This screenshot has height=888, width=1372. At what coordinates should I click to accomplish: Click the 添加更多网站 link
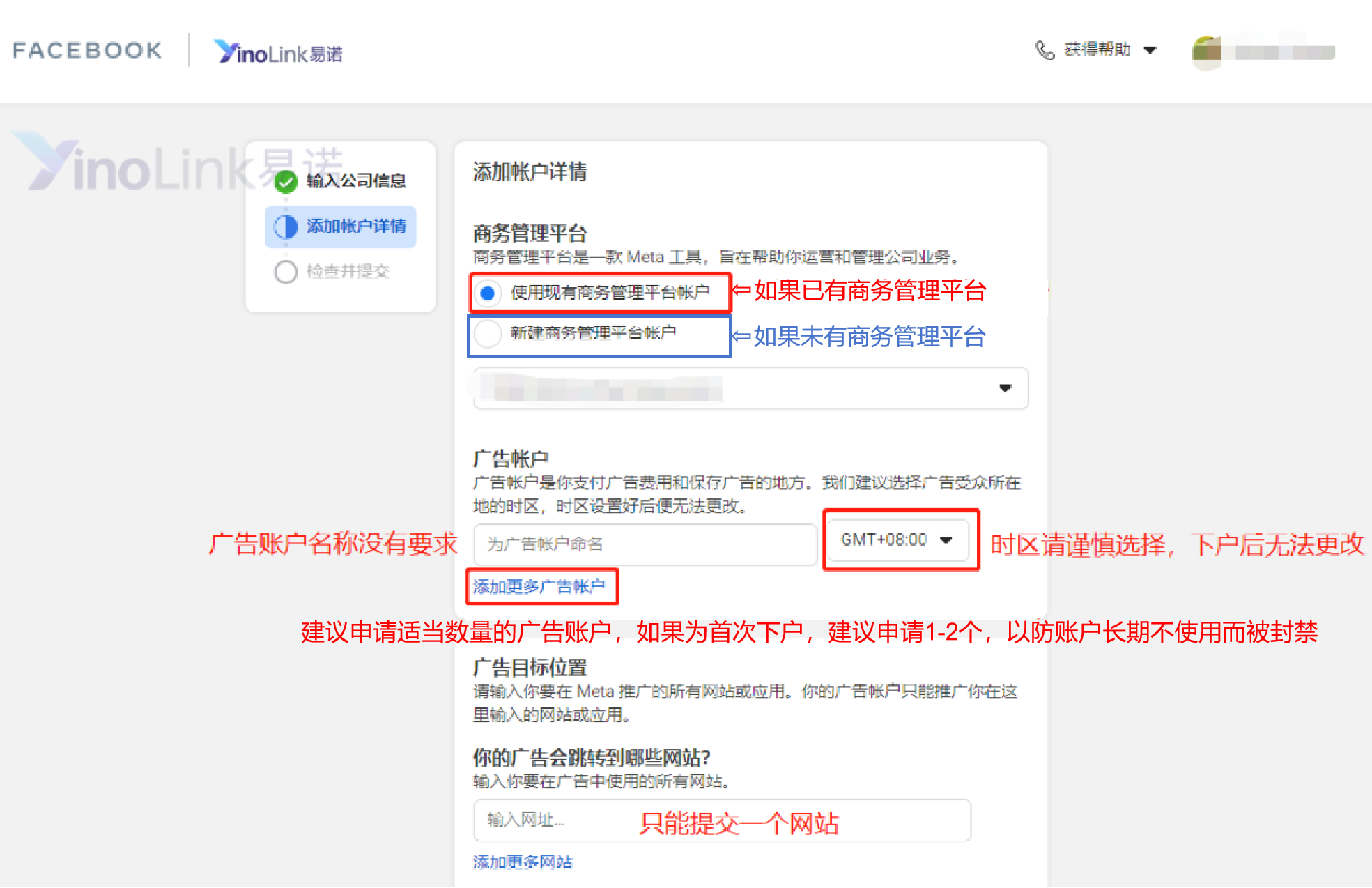[523, 862]
